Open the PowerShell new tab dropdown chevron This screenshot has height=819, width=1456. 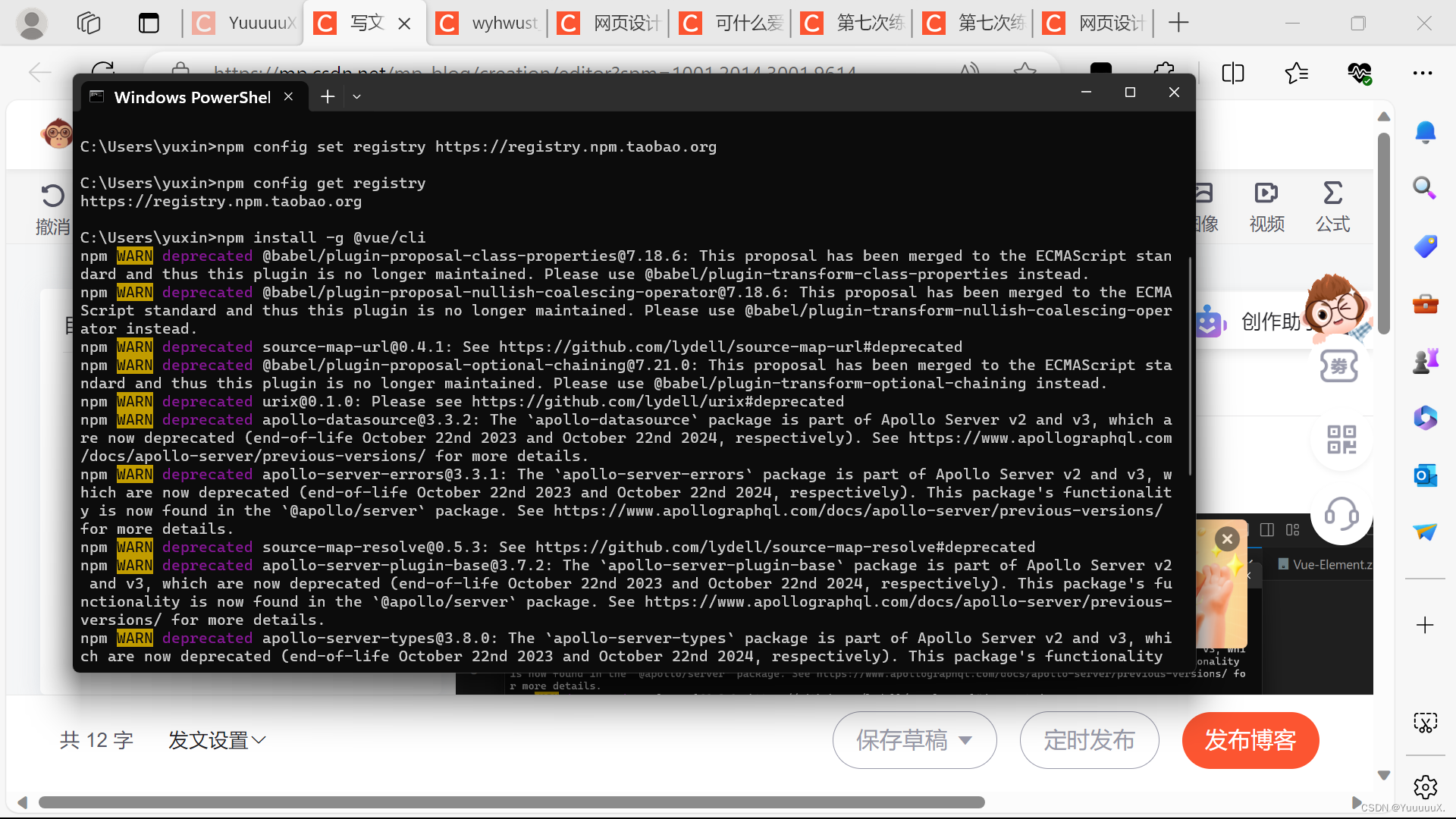coord(356,96)
